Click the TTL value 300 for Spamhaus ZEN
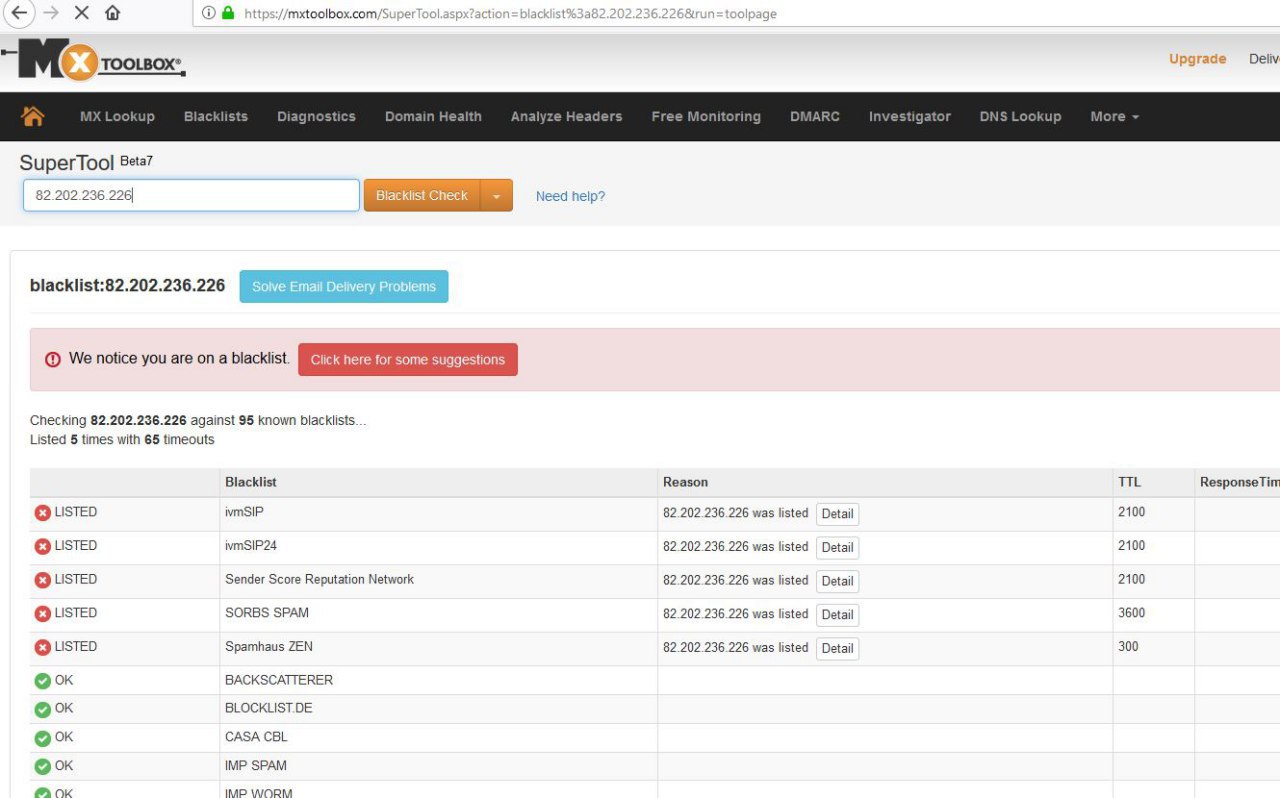1280x798 pixels. (x=1128, y=646)
